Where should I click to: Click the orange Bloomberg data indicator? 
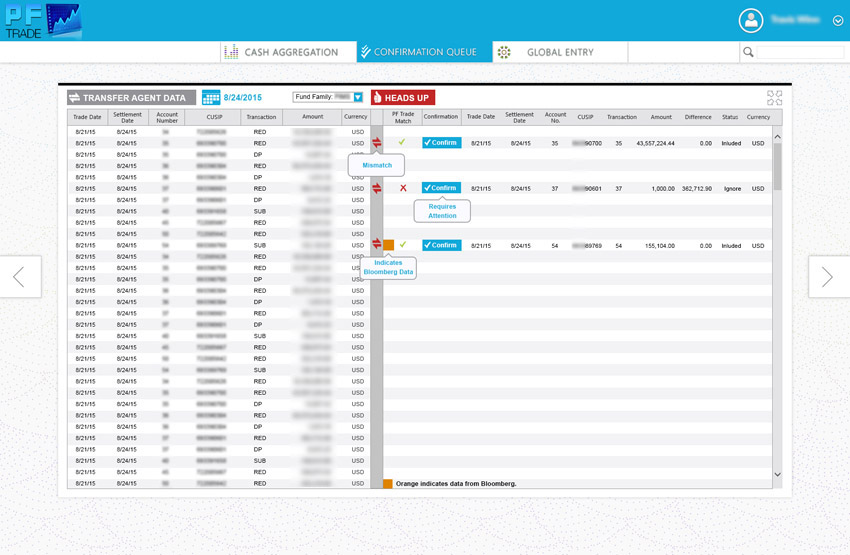[389, 245]
